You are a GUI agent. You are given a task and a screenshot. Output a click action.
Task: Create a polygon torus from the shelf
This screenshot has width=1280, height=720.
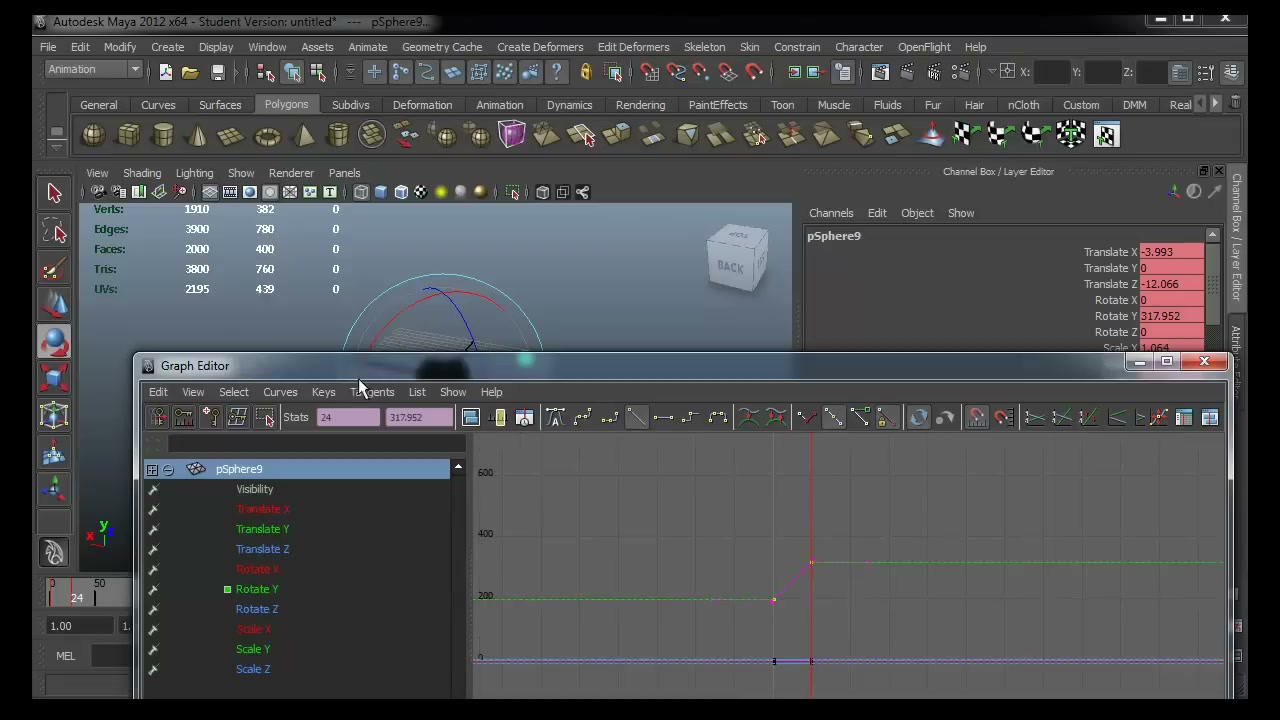(x=267, y=135)
